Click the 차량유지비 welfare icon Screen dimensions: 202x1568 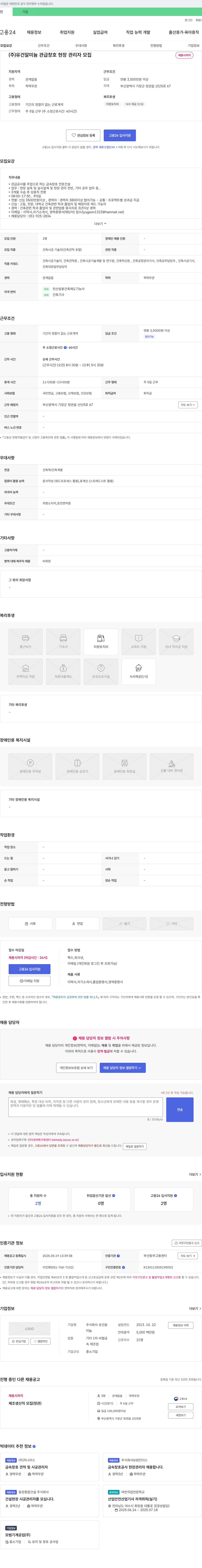tap(101, 641)
